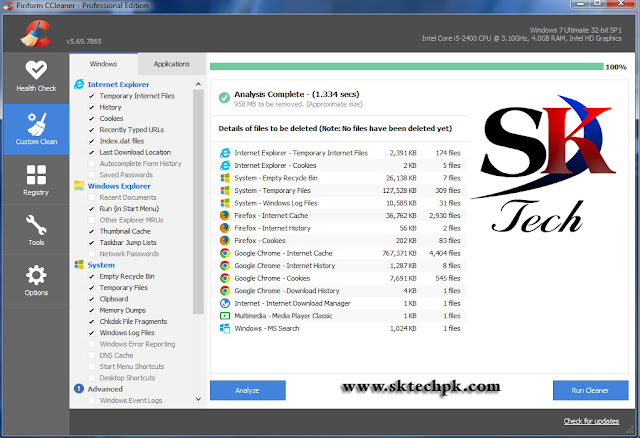Screen dimensions: 640x438
Task: Click the MS Search result icon
Action: click(x=225, y=328)
